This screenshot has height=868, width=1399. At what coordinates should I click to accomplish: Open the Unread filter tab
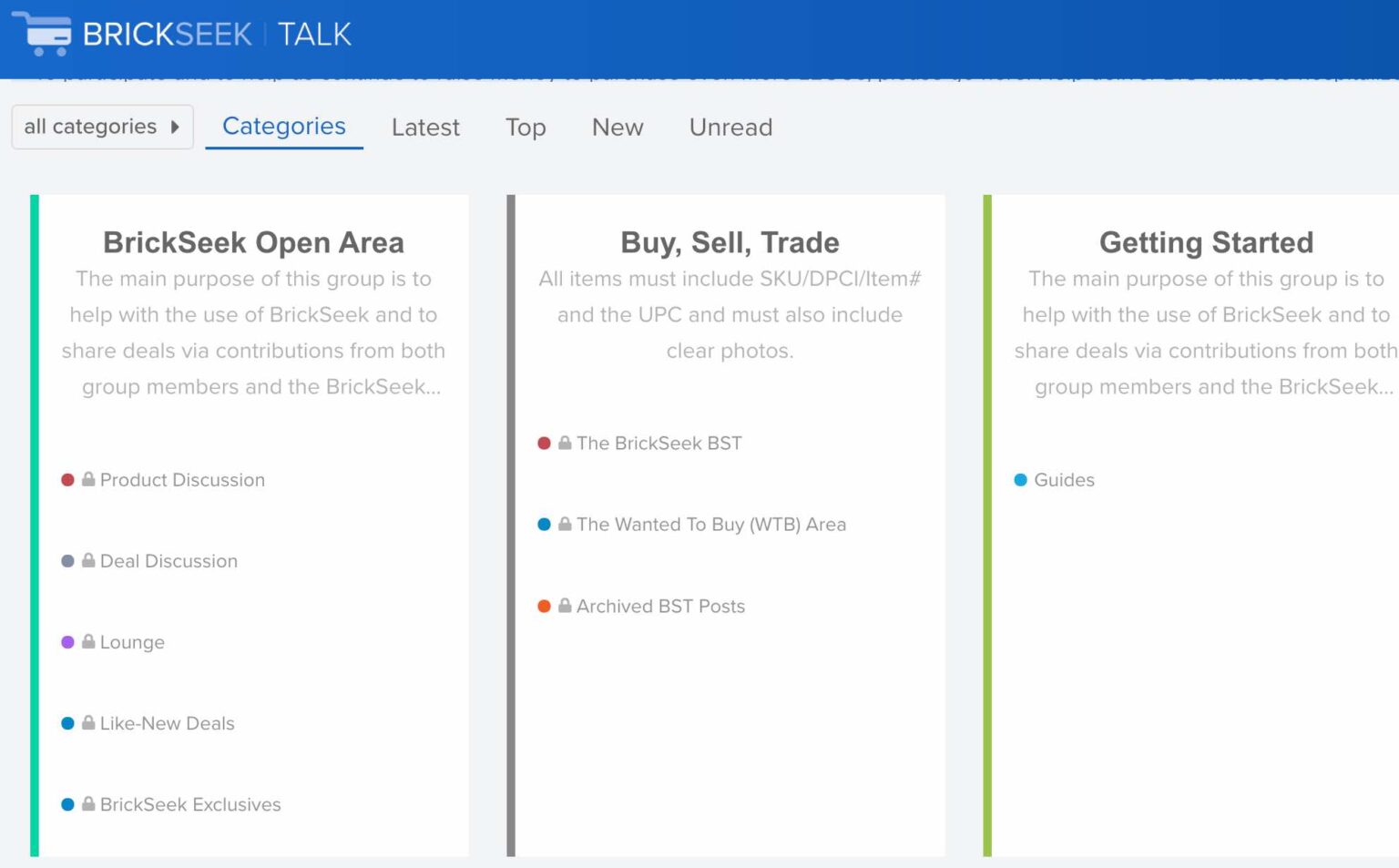pyautogui.click(x=730, y=128)
